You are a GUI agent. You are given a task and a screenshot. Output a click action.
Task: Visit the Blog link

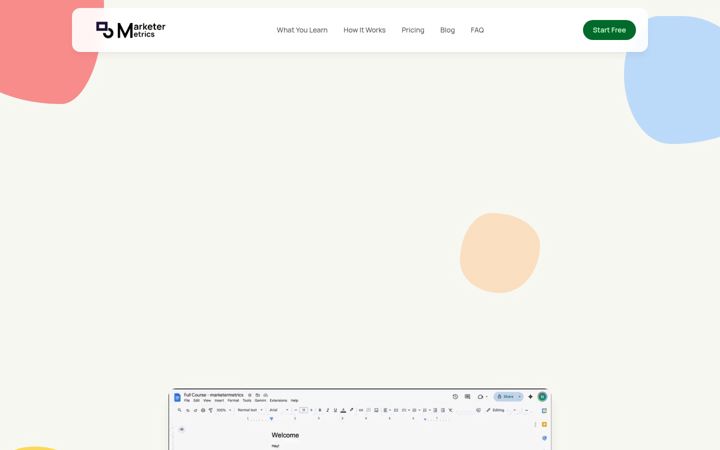(447, 30)
